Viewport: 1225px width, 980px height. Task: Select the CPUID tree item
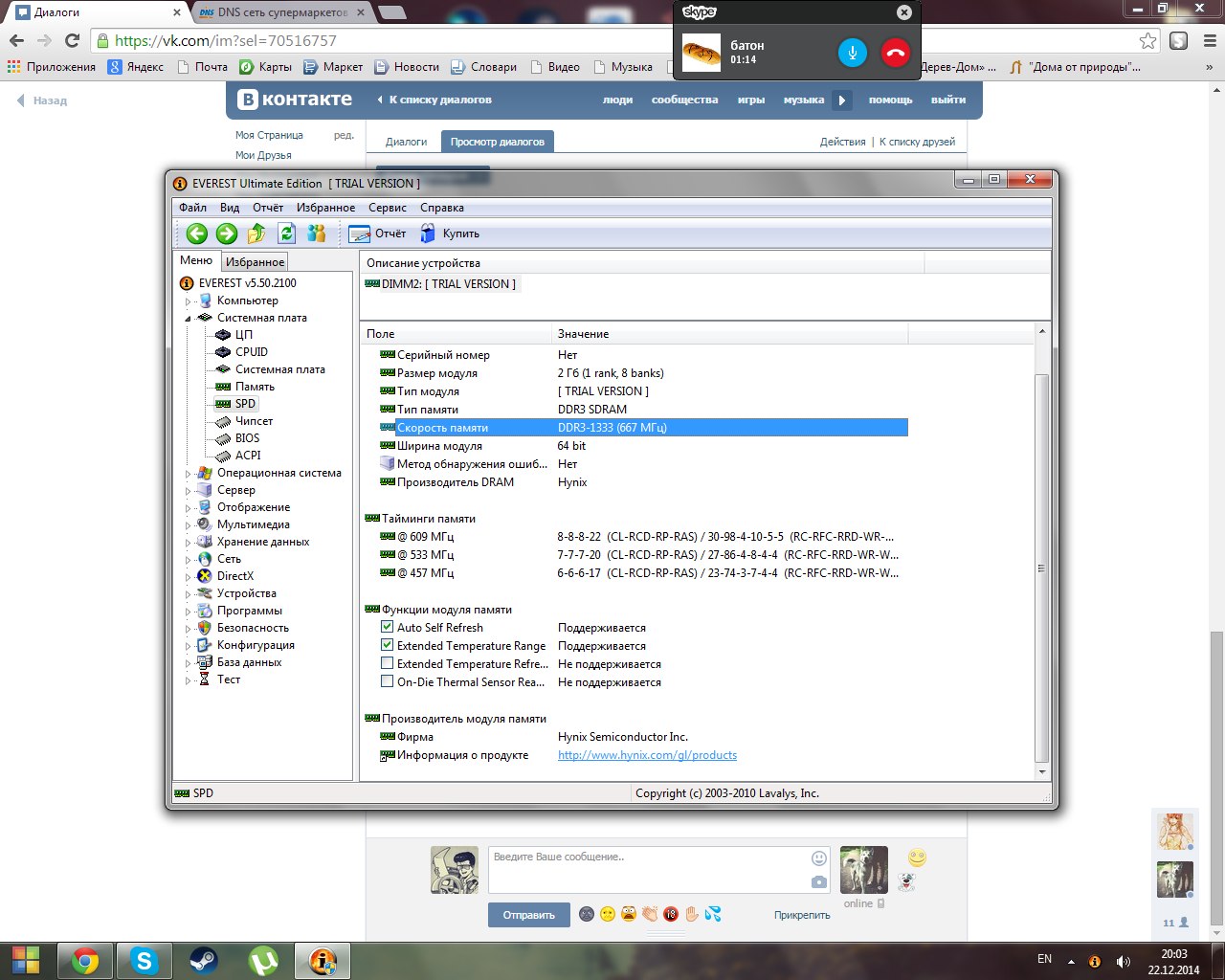[x=252, y=352]
